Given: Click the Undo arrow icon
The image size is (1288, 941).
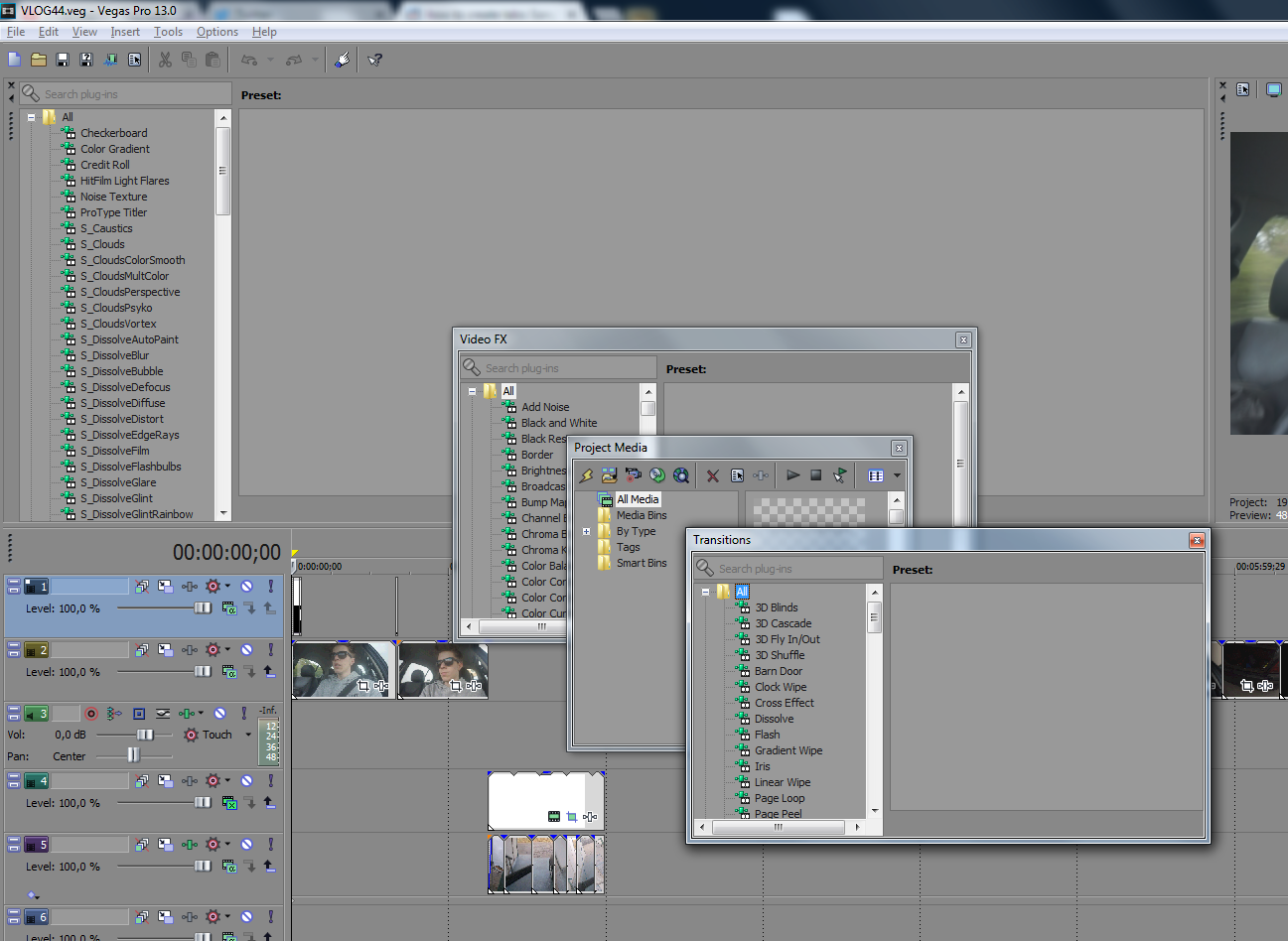Looking at the screenshot, I should [249, 60].
